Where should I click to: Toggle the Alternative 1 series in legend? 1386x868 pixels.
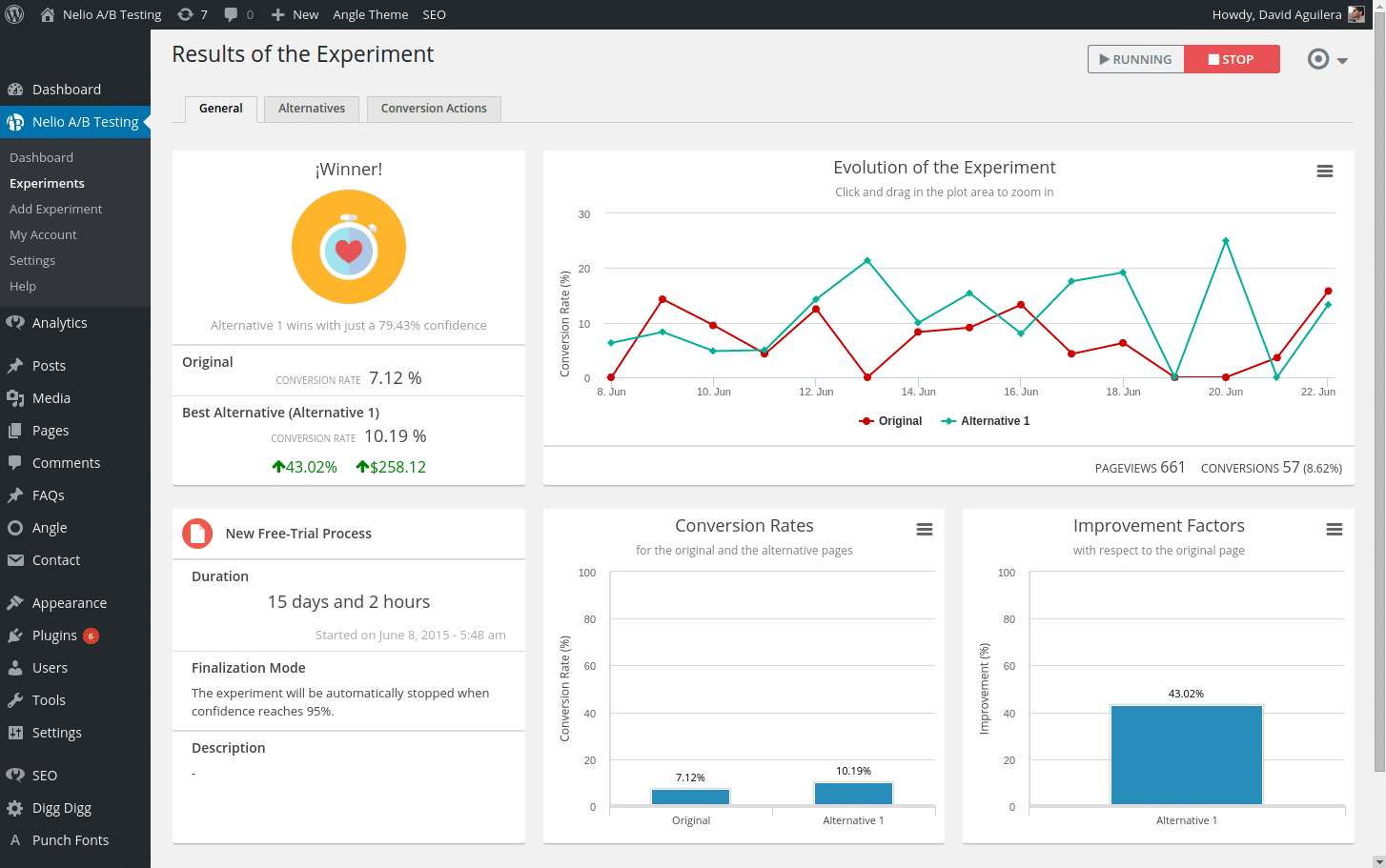pos(986,421)
